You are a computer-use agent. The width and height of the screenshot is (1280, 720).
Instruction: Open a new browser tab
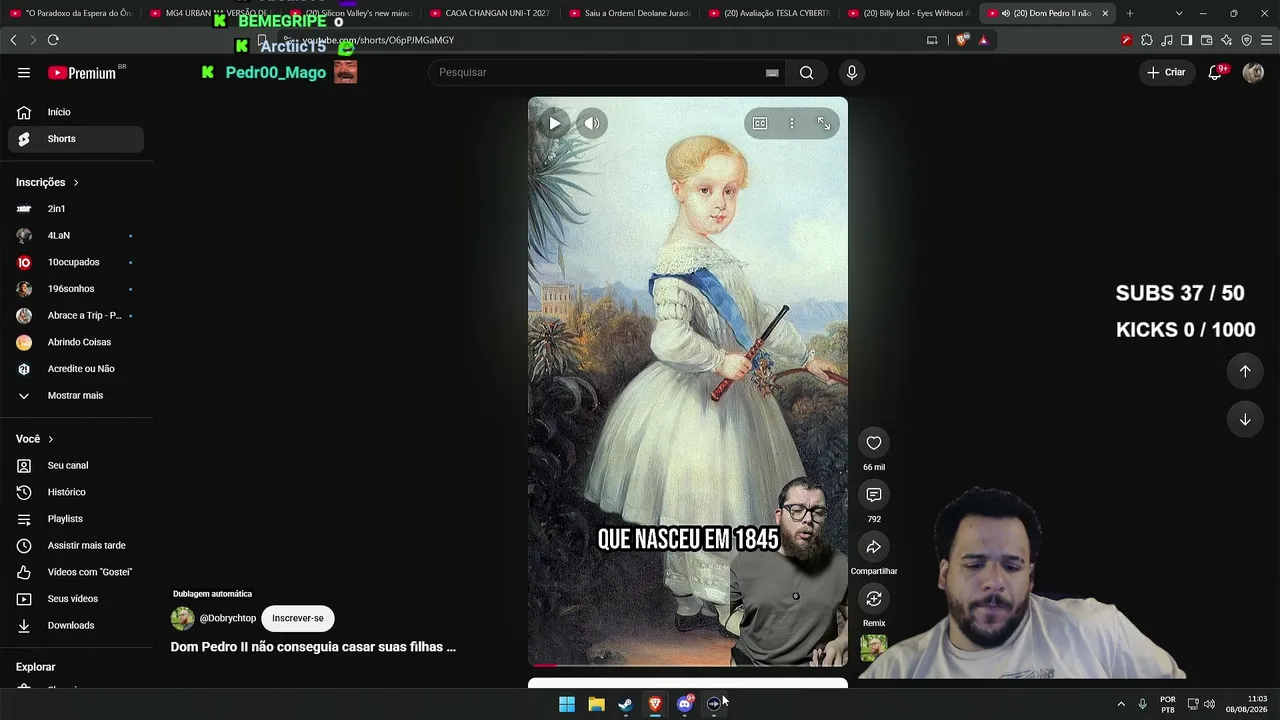pos(1130,13)
